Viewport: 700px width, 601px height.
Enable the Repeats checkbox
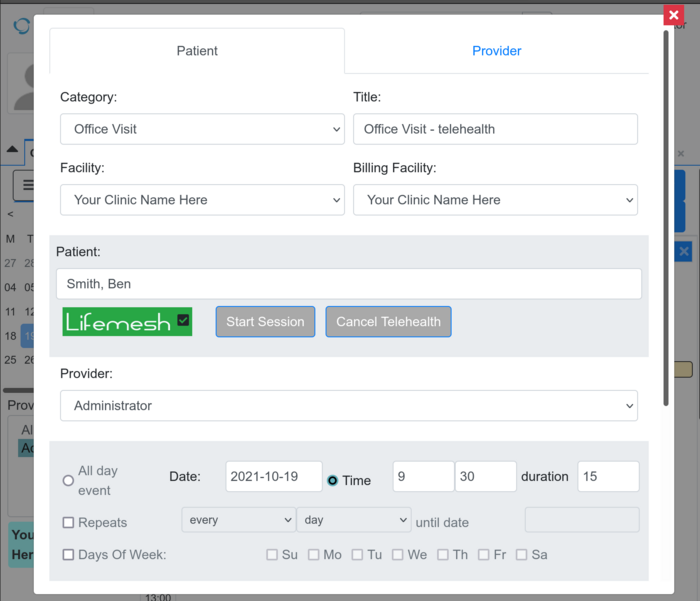coord(68,522)
